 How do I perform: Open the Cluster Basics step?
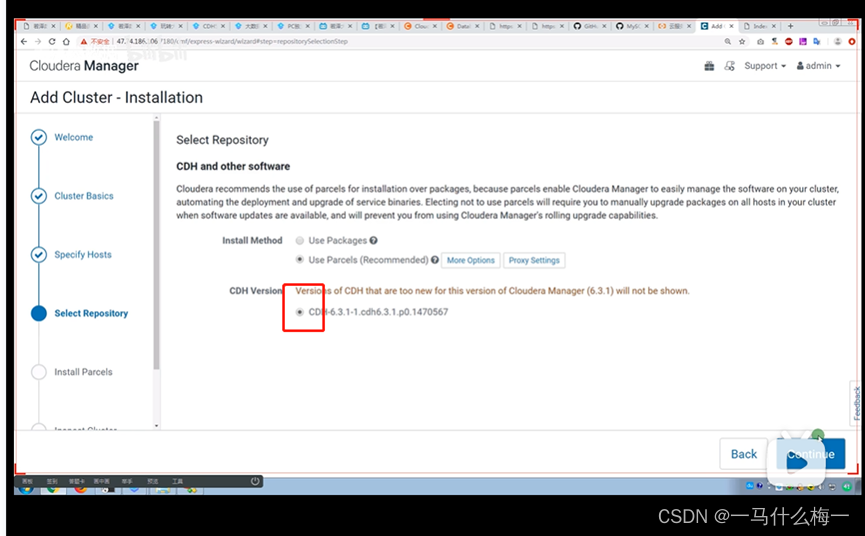(x=84, y=196)
